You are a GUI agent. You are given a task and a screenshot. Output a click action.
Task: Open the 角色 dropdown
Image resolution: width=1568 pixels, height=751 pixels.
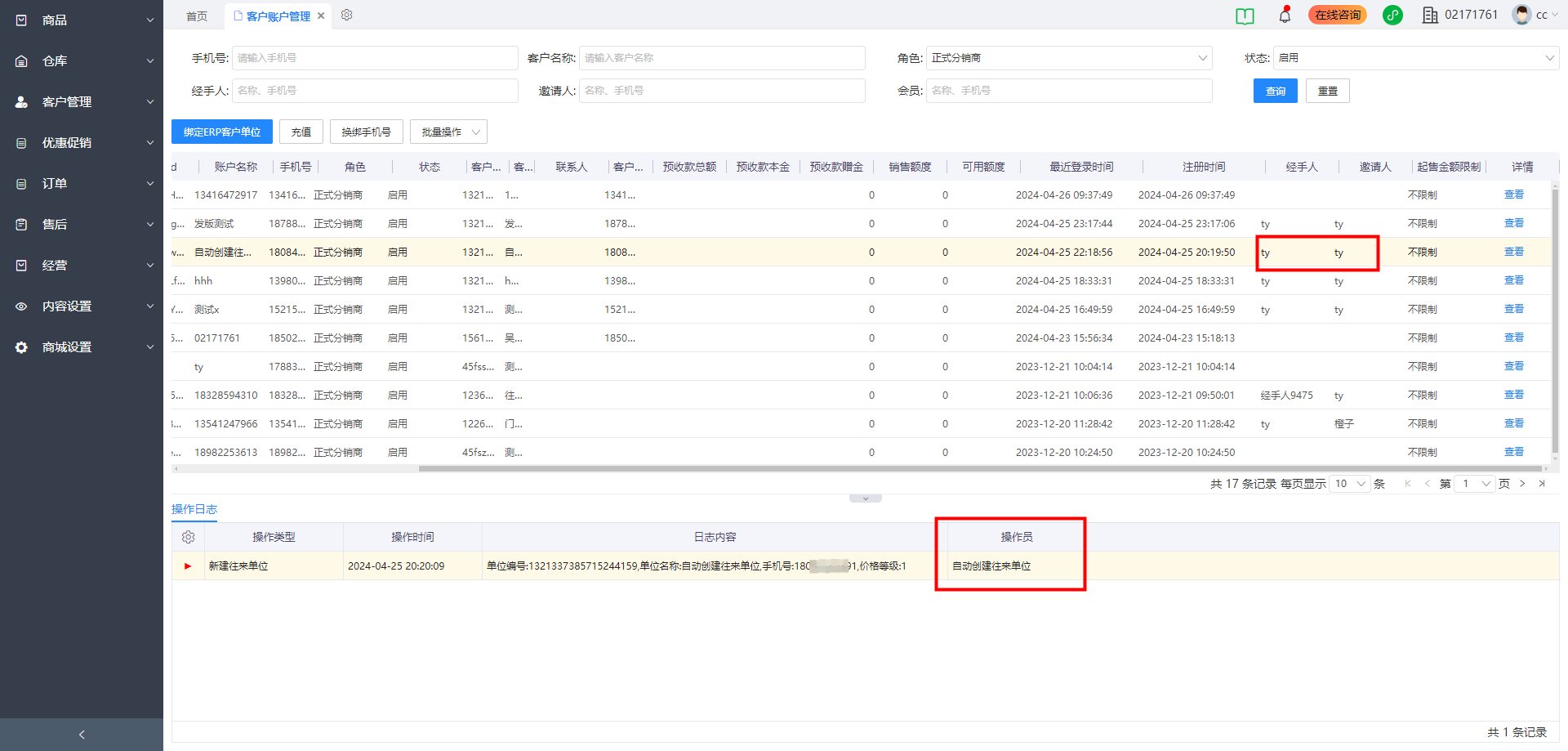[x=1069, y=58]
